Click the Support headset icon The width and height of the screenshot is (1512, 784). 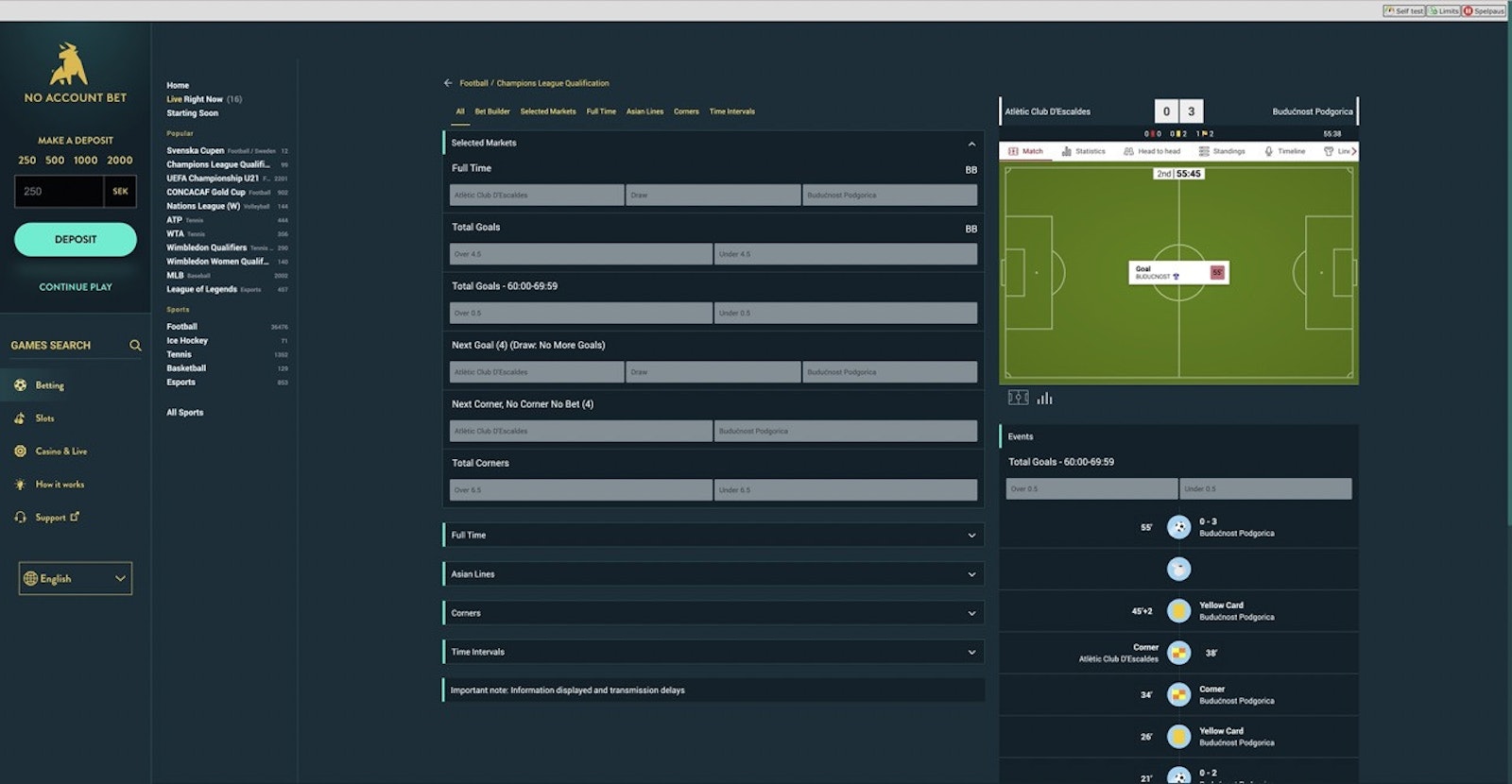[x=20, y=518]
